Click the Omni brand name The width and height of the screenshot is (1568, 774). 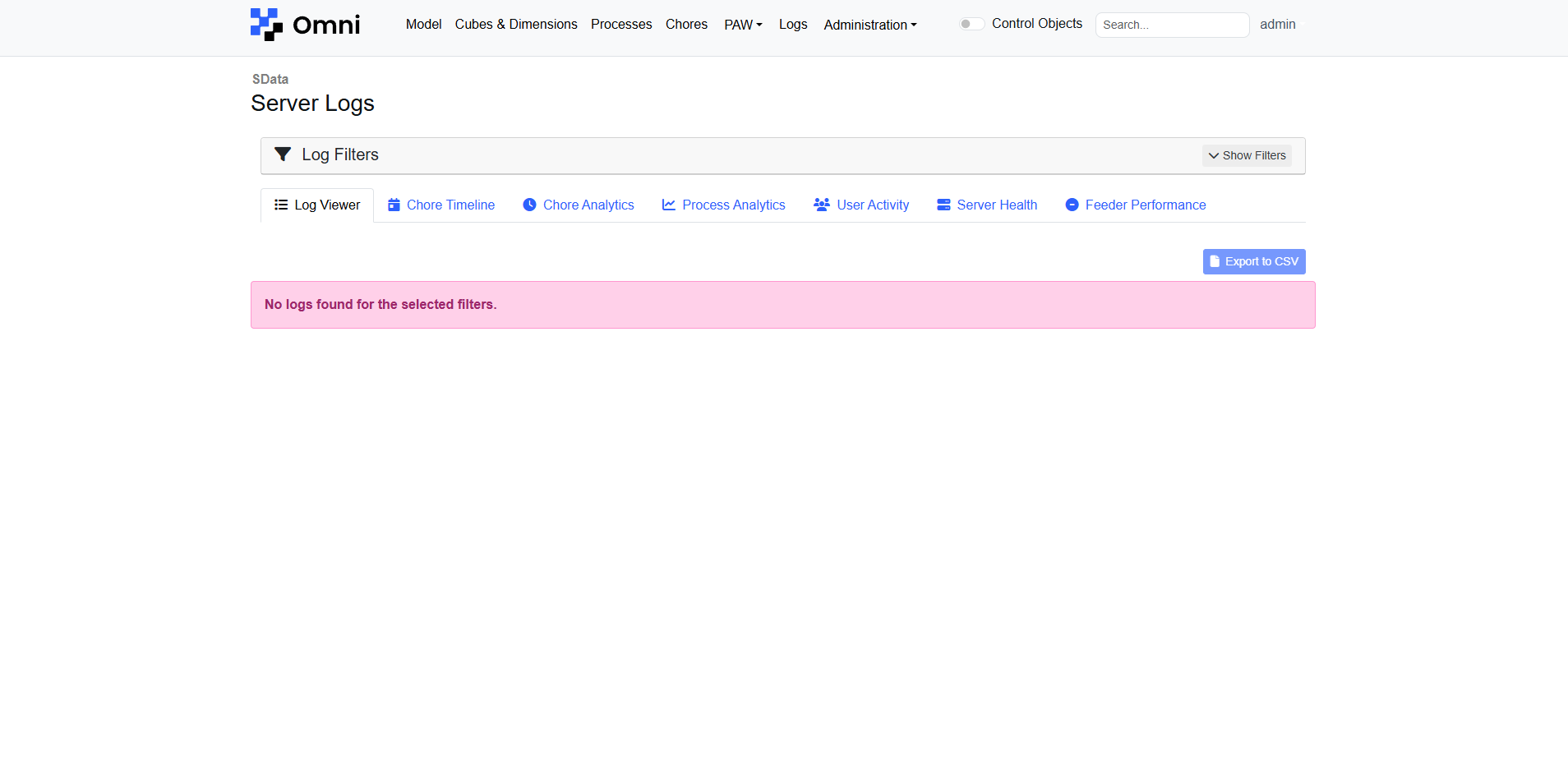326,25
